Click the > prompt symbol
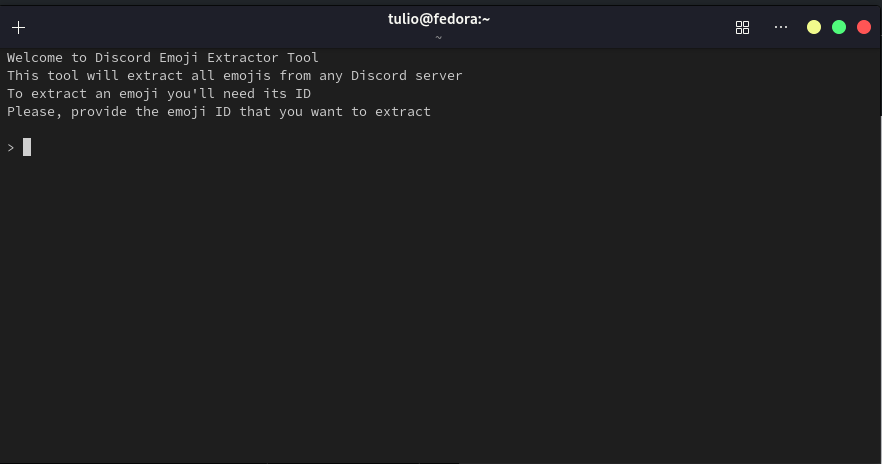This screenshot has height=464, width=882. 11,148
